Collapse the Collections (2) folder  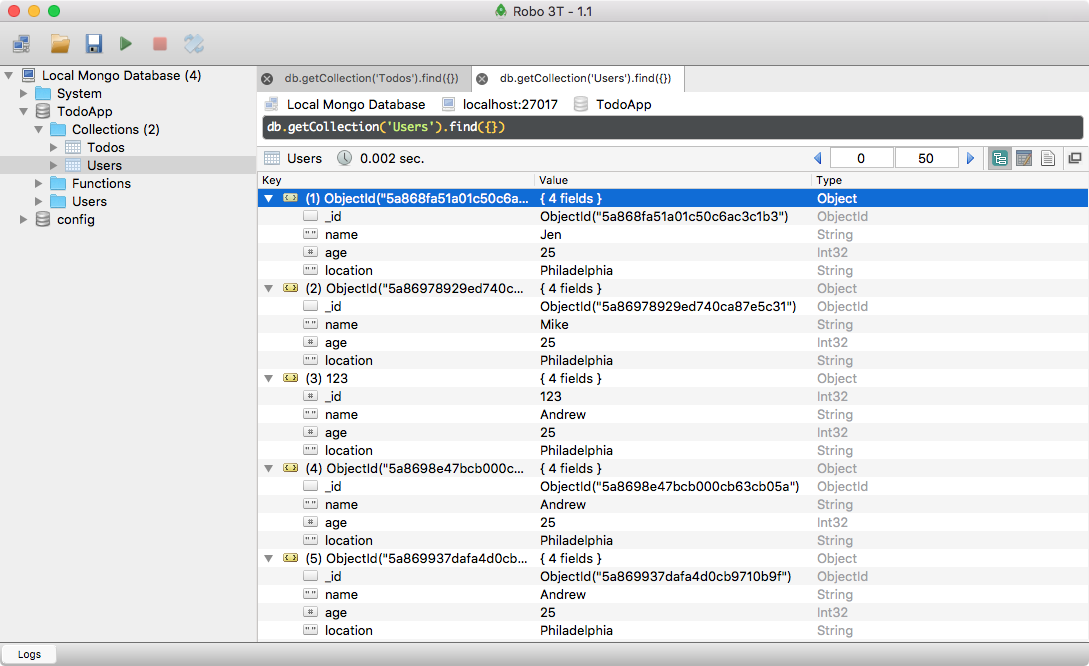point(39,129)
